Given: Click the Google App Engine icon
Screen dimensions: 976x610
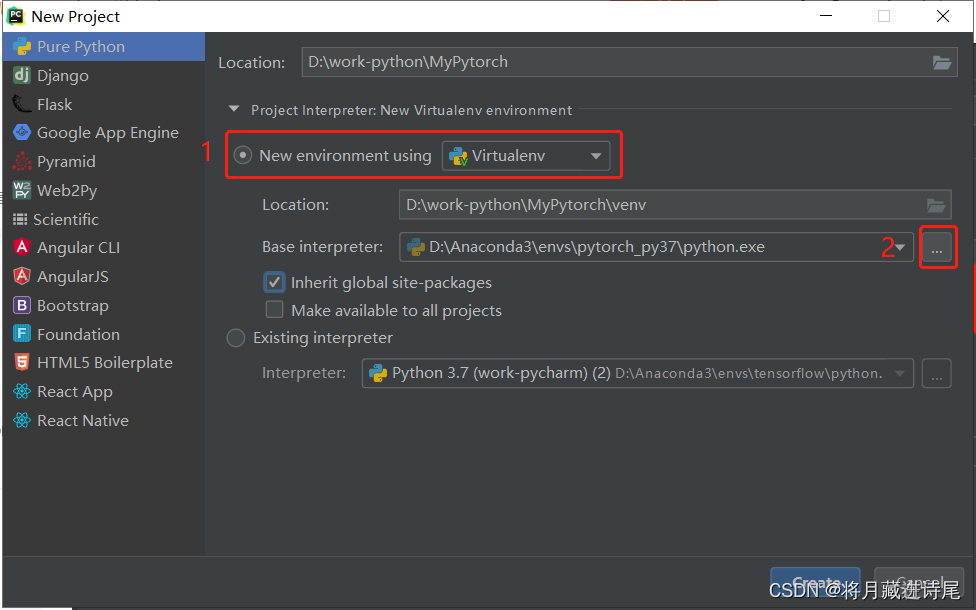Looking at the screenshot, I should (22, 133).
